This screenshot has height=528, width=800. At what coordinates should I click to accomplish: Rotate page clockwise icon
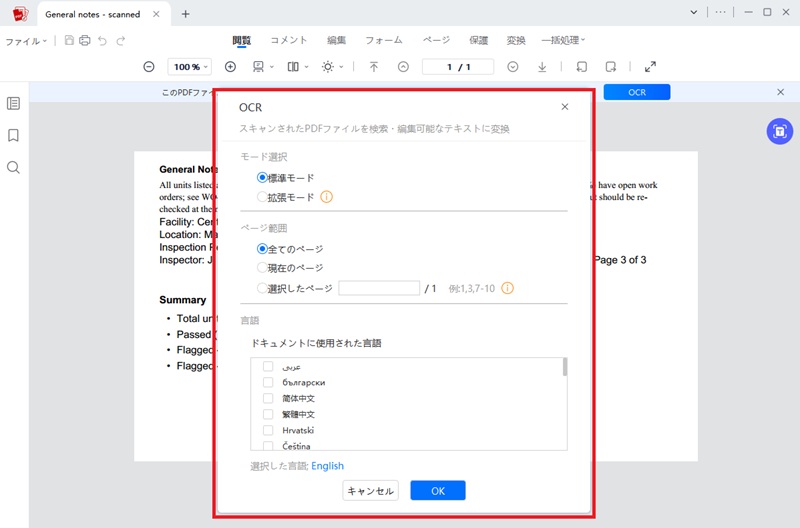click(611, 67)
